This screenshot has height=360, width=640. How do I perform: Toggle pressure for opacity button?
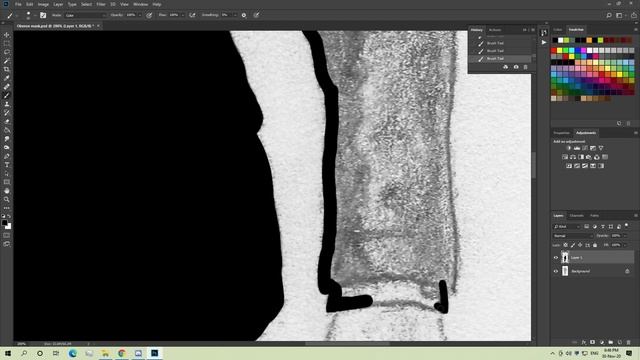149,15
